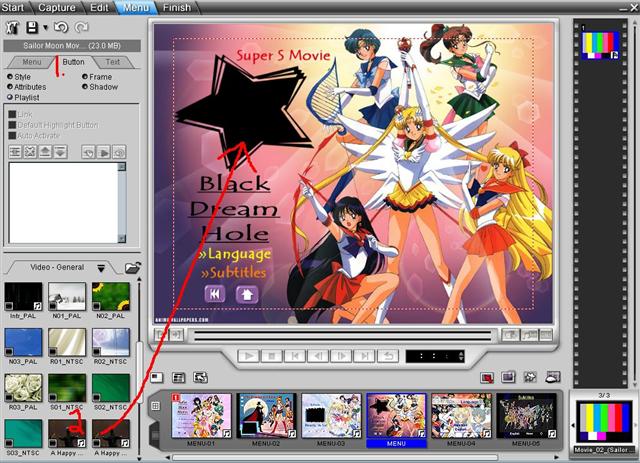Click the playlist move up icon

pyautogui.click(x=45, y=152)
